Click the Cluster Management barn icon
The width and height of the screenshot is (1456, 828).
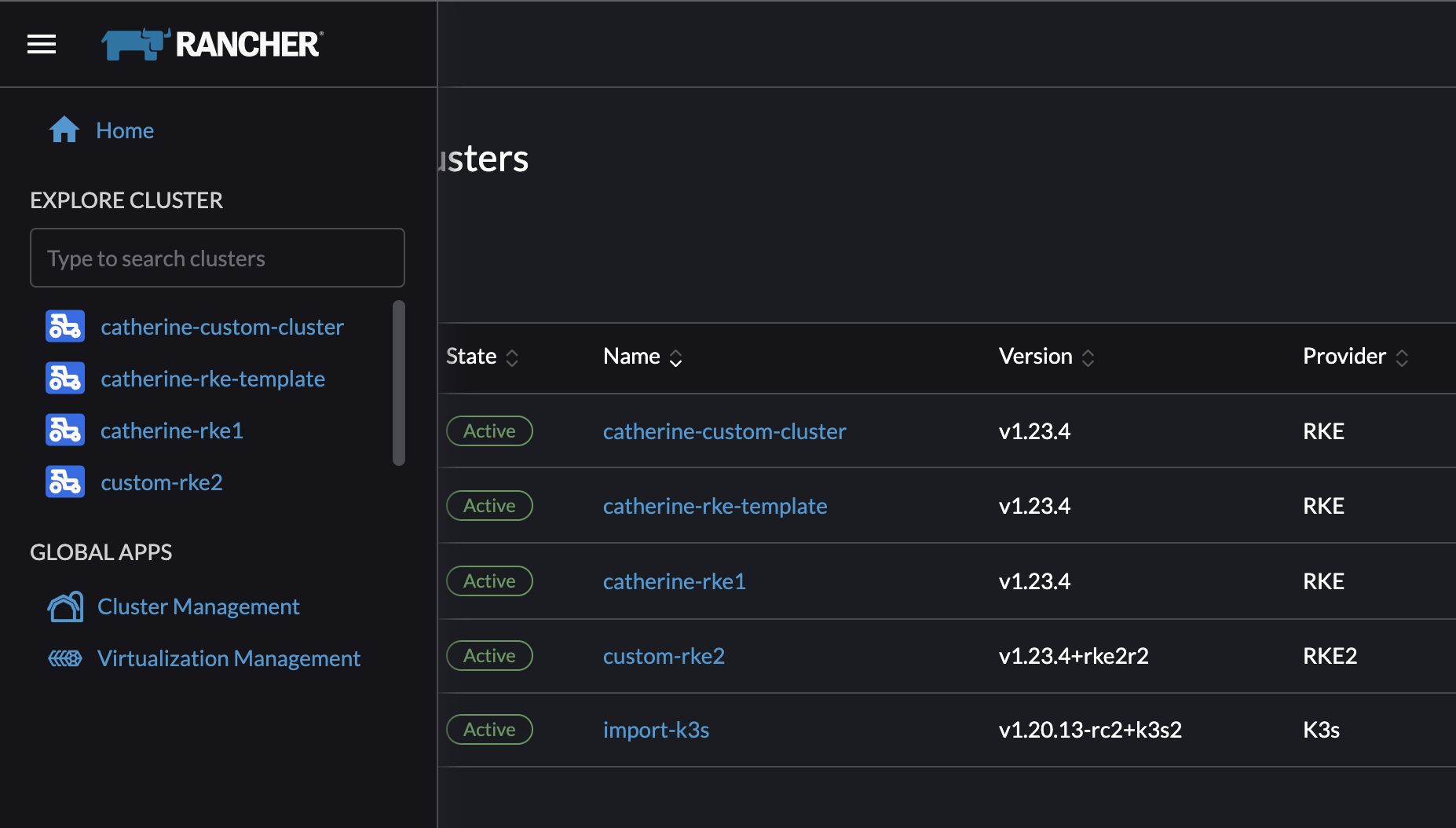[65, 606]
